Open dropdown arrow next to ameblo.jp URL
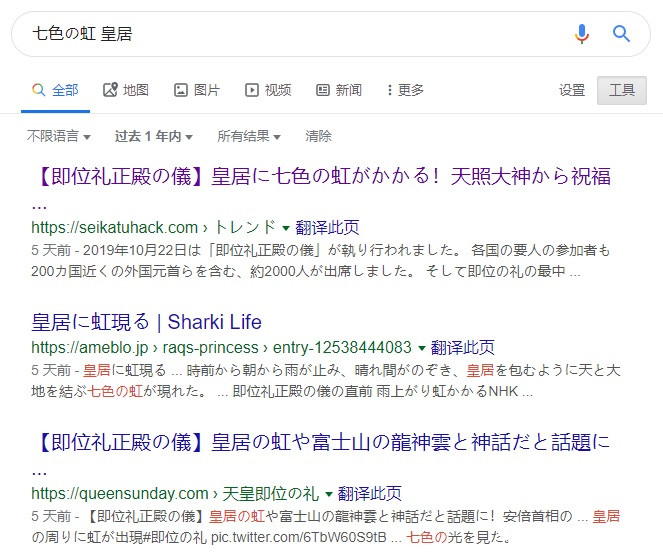Screen dimensions: 663x557 422,348
